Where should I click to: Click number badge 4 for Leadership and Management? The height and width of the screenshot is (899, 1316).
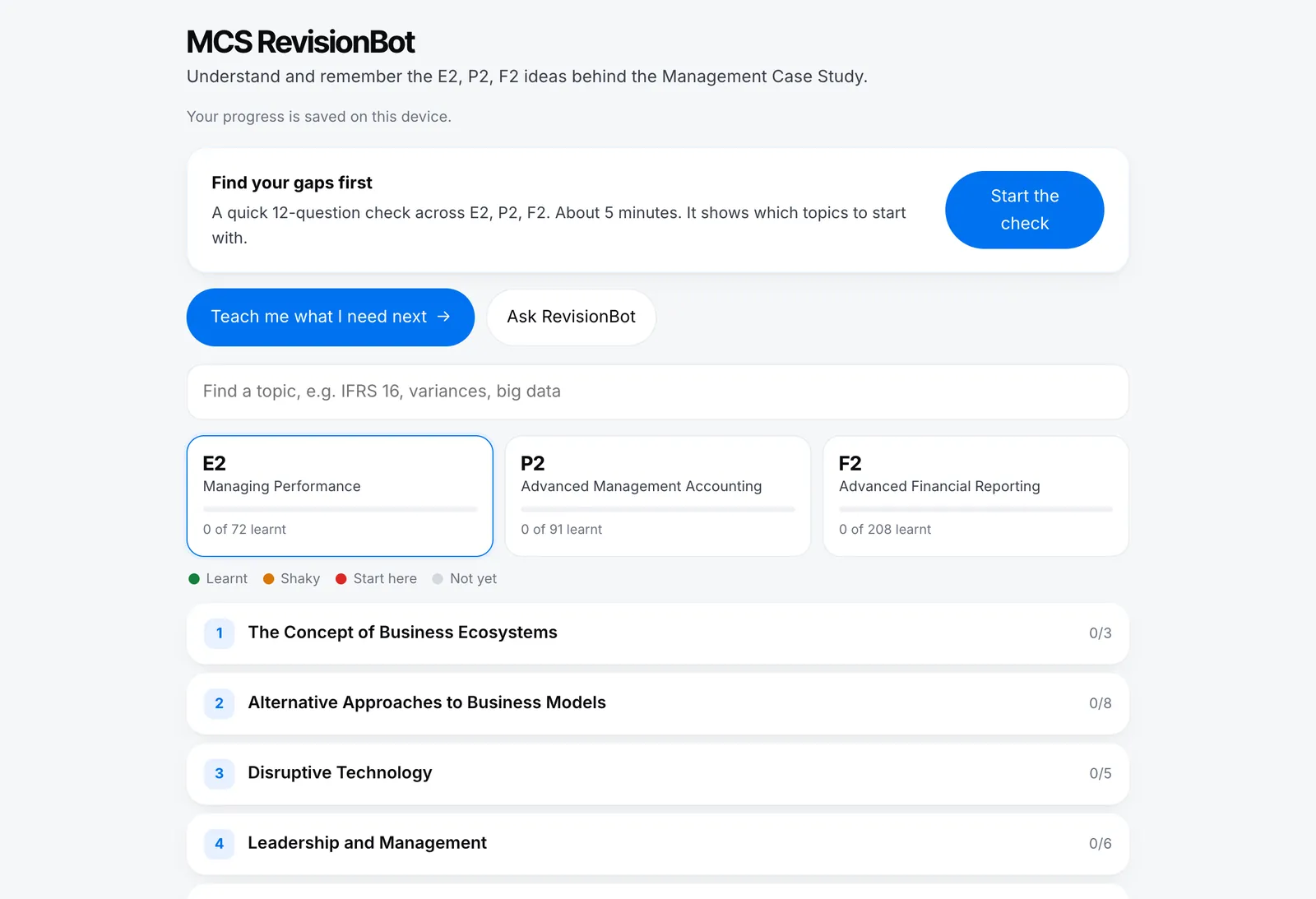pyautogui.click(x=219, y=843)
